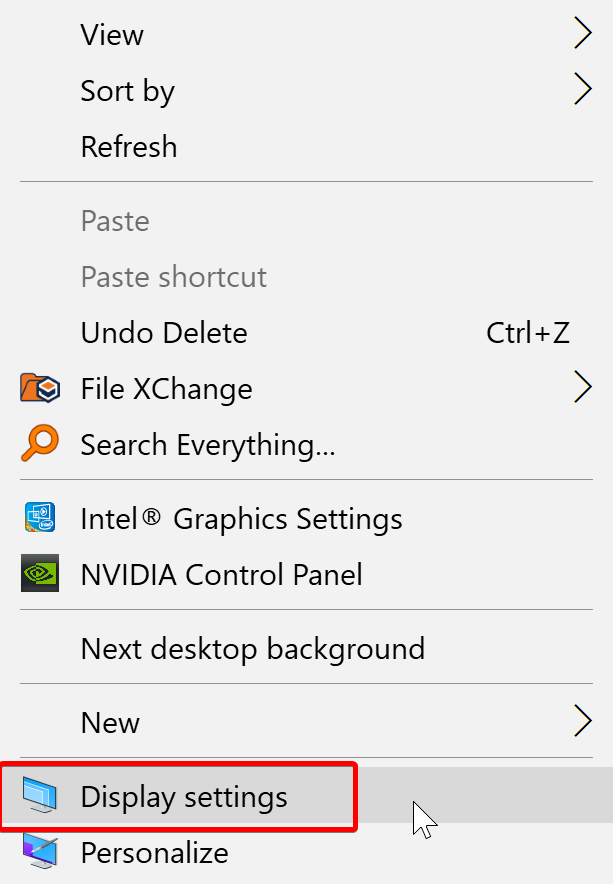Expand the View submenu arrow
Viewport: 613px width, 884px height.
582,35
